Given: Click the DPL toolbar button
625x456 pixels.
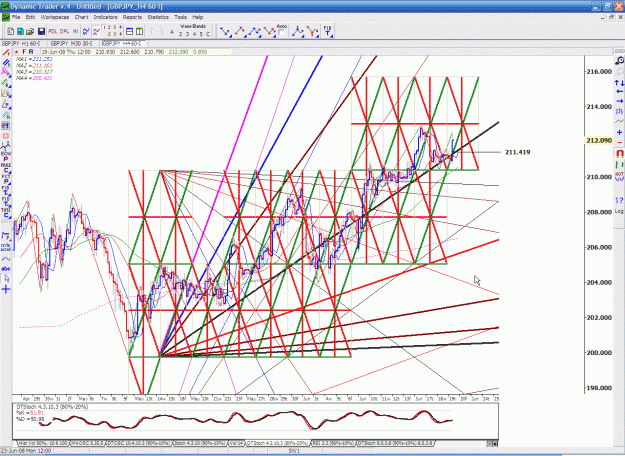Looking at the screenshot, I should point(65,31).
